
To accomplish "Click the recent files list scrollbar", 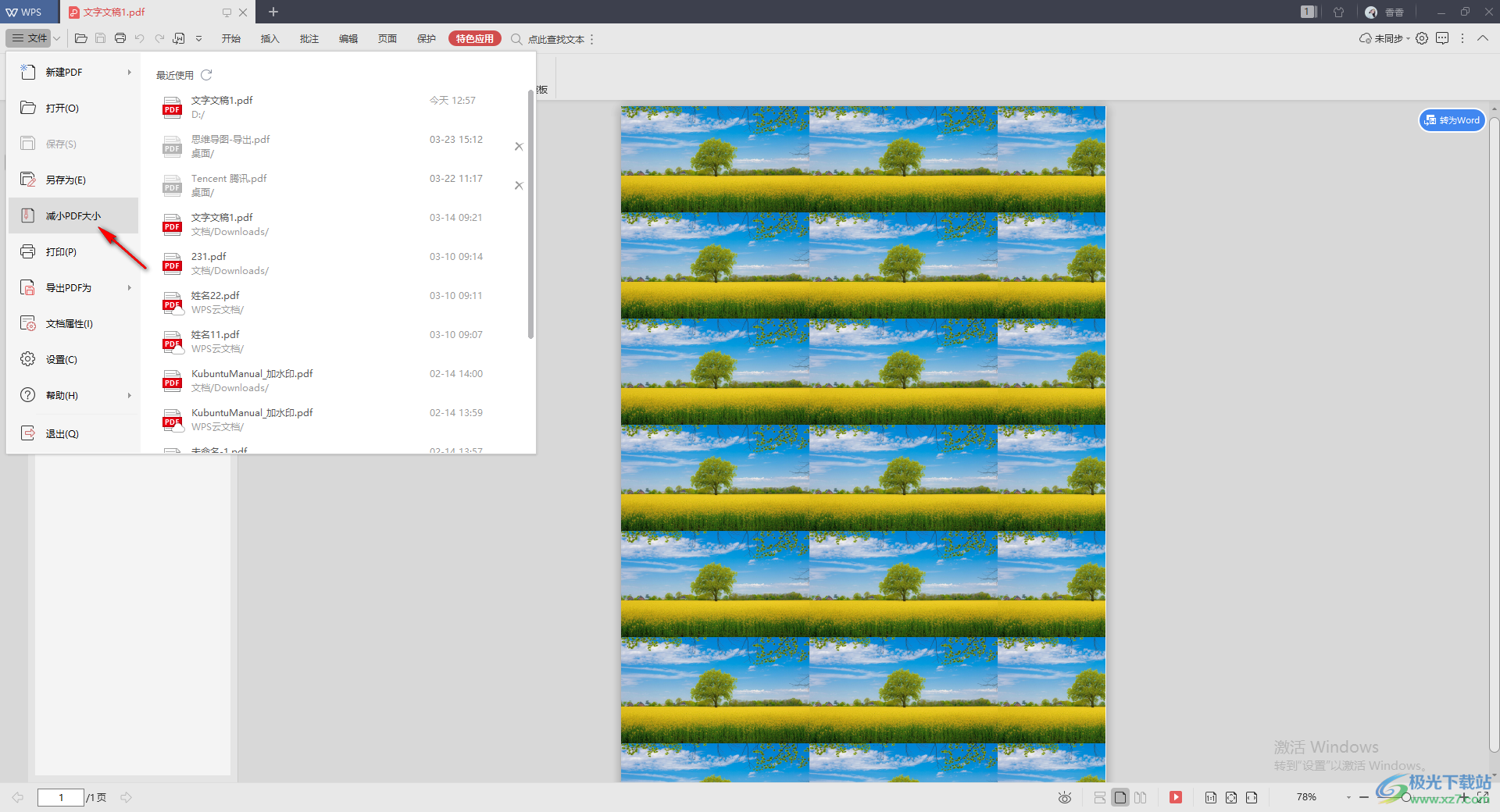I will pyautogui.click(x=531, y=215).
